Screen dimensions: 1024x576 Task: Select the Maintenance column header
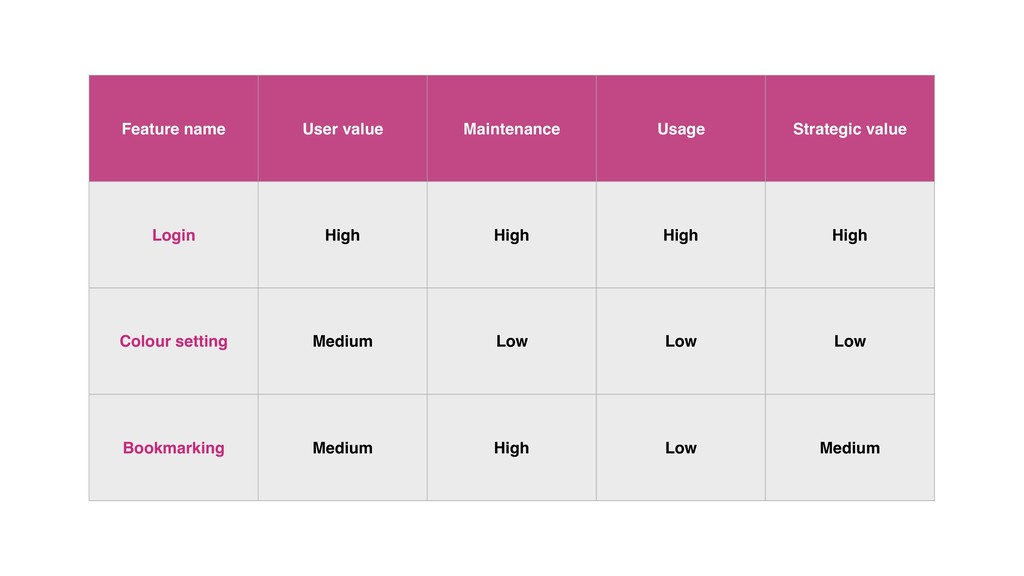point(511,129)
